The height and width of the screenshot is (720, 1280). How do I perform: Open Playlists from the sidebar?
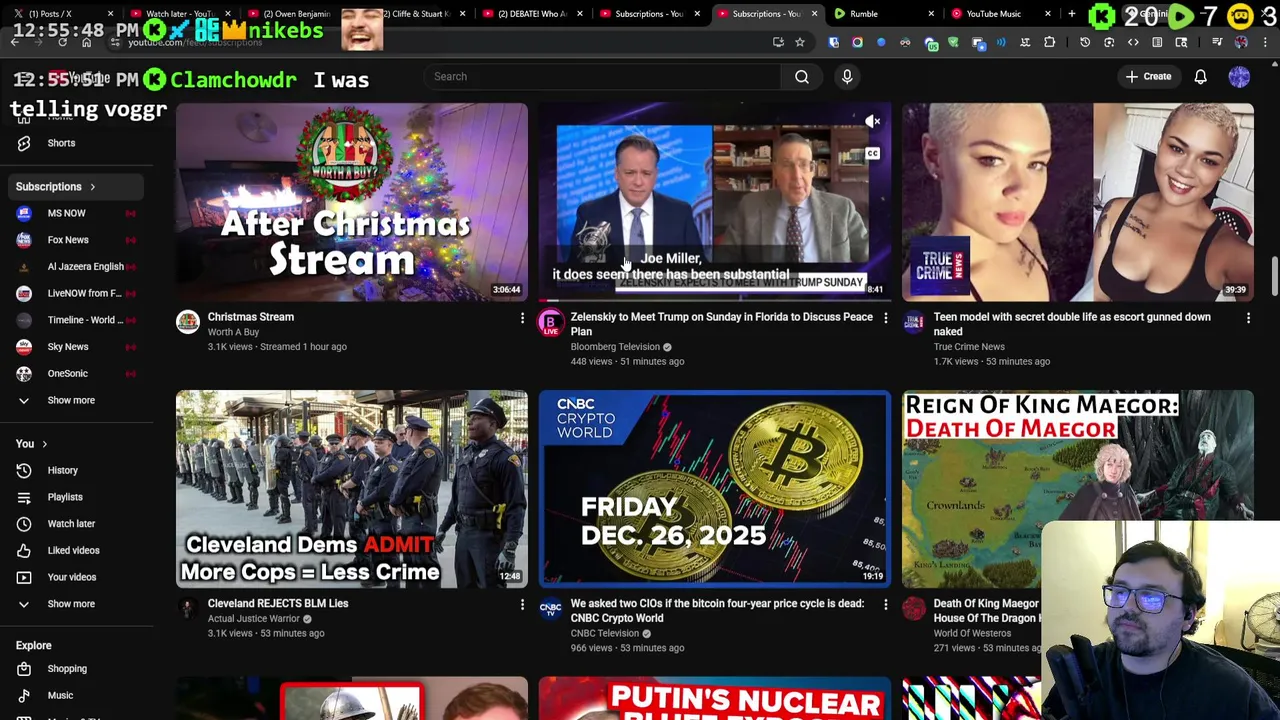pyautogui.click(x=65, y=497)
